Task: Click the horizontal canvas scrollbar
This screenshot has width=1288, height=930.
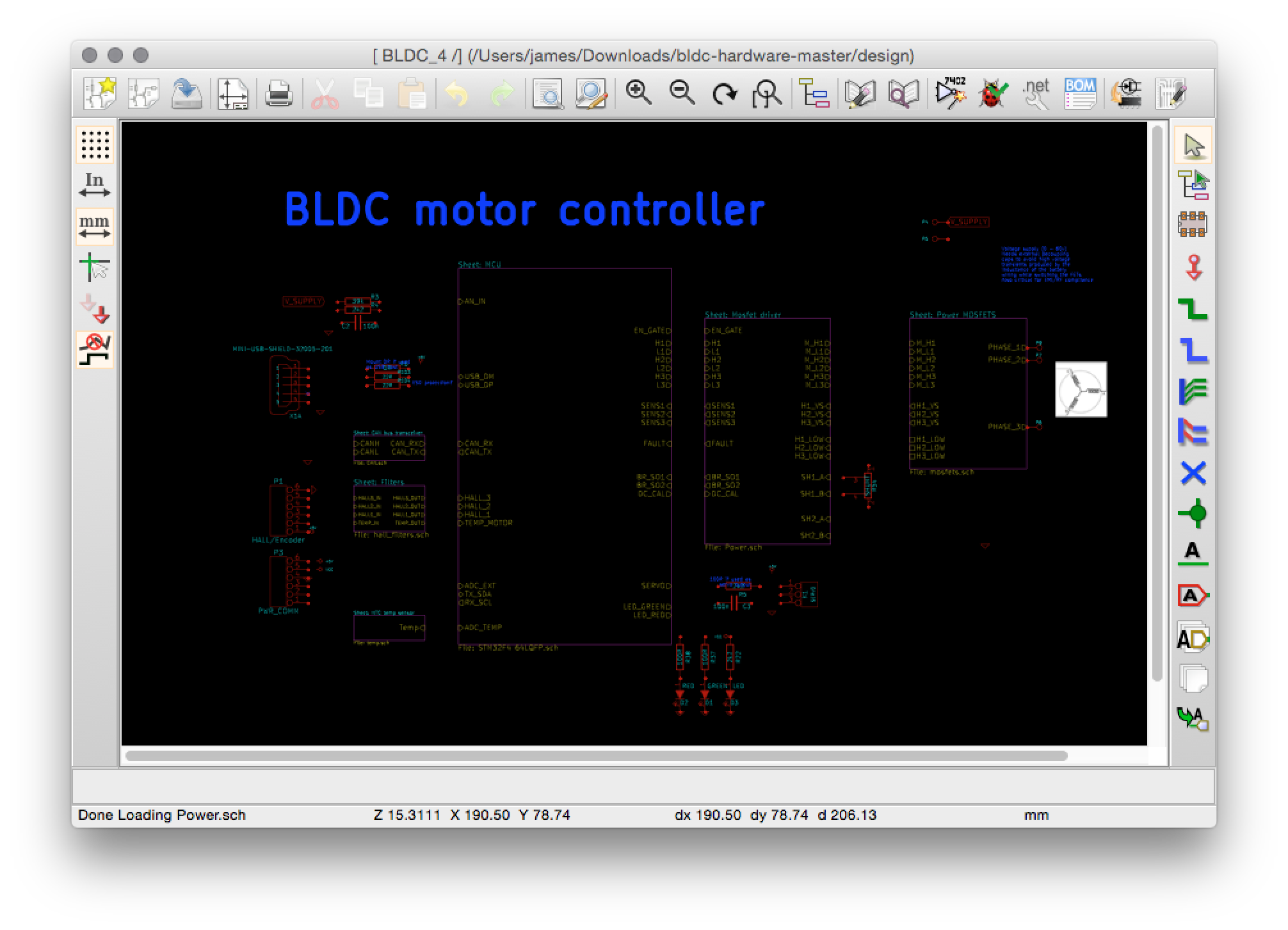Action: (x=597, y=756)
